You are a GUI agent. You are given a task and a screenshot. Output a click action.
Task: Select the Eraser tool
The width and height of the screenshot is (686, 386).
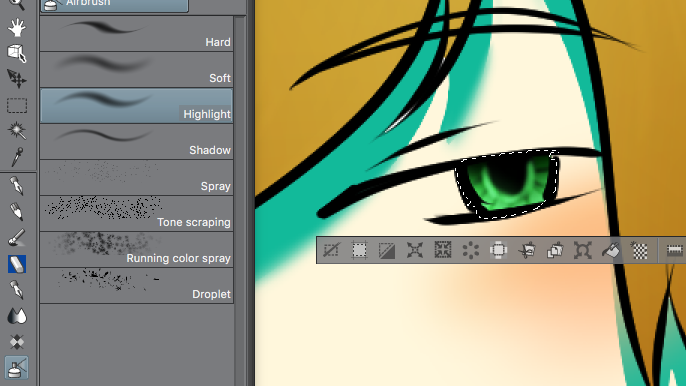coord(17,264)
